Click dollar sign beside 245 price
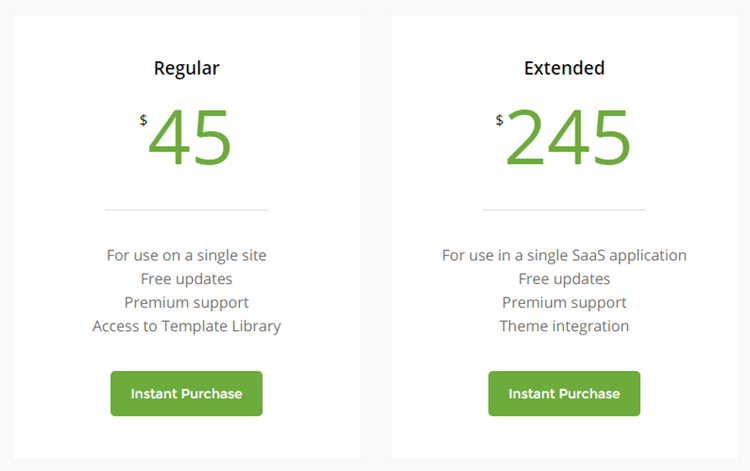Viewport: 750px width, 471px height. [x=499, y=120]
